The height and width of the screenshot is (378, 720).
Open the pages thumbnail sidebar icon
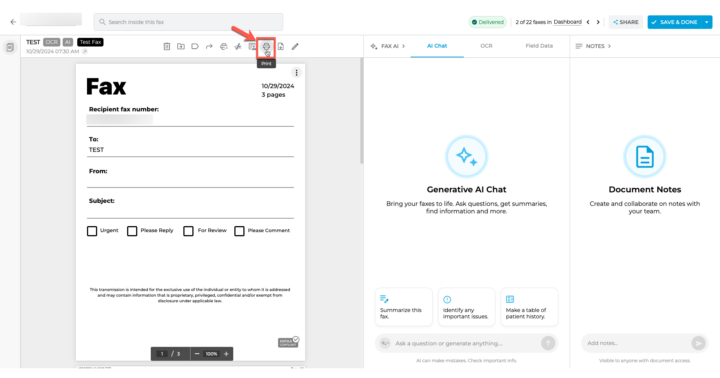tap(10, 47)
